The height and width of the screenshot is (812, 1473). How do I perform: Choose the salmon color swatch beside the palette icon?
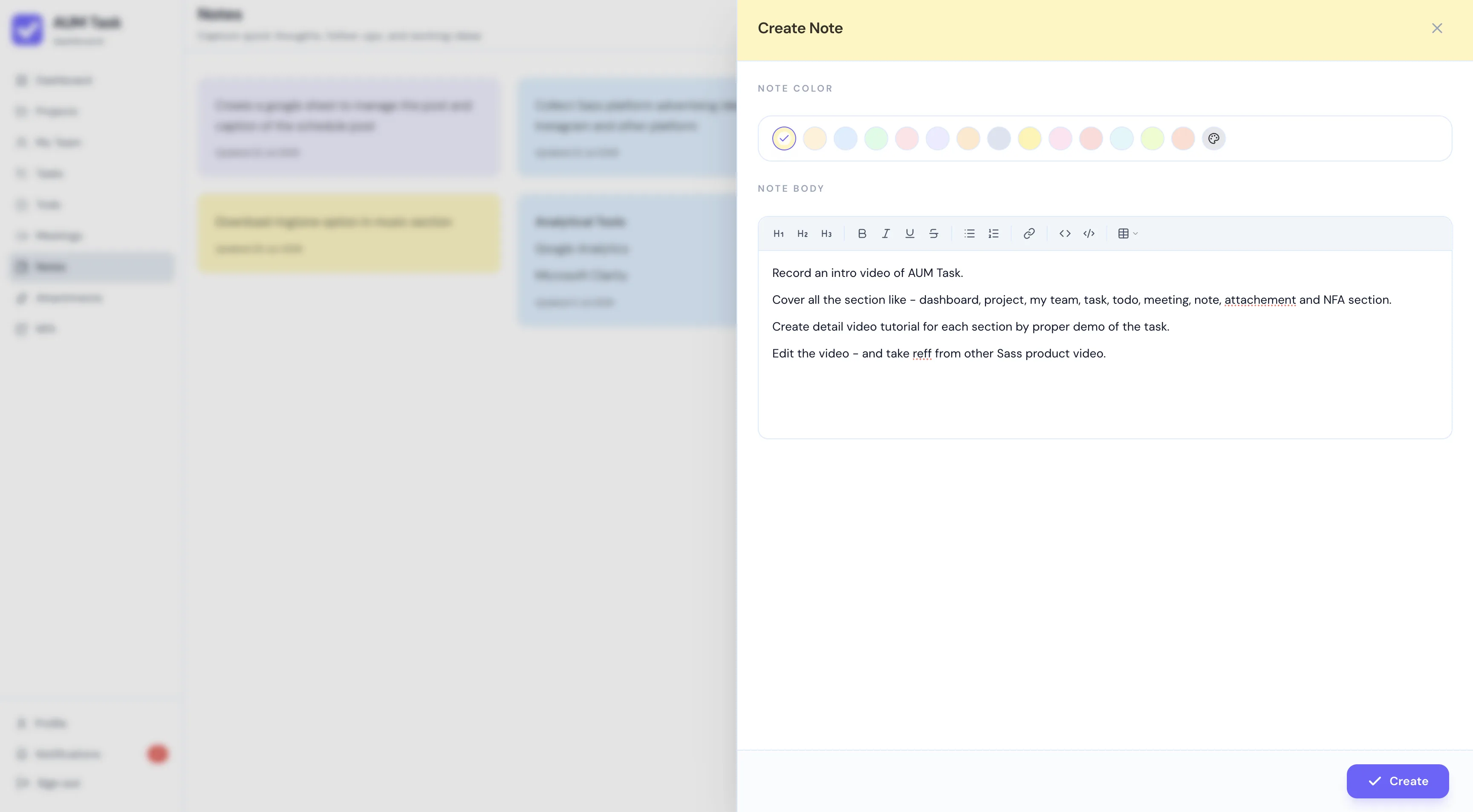1183,138
